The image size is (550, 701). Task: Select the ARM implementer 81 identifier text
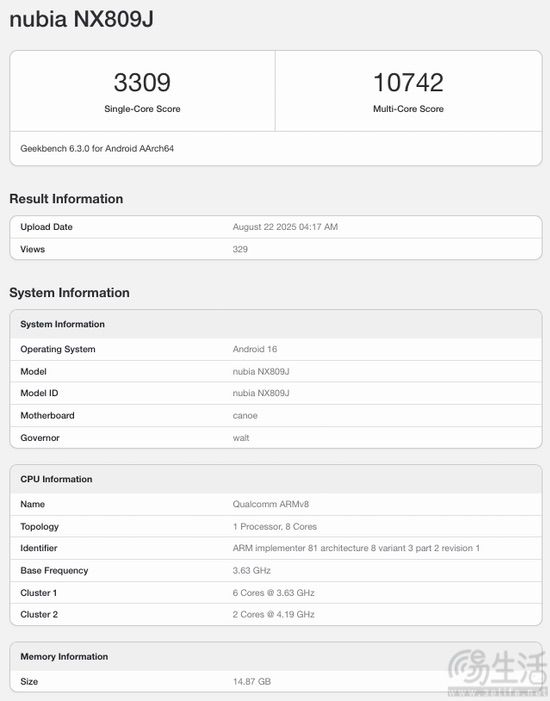(x=356, y=548)
